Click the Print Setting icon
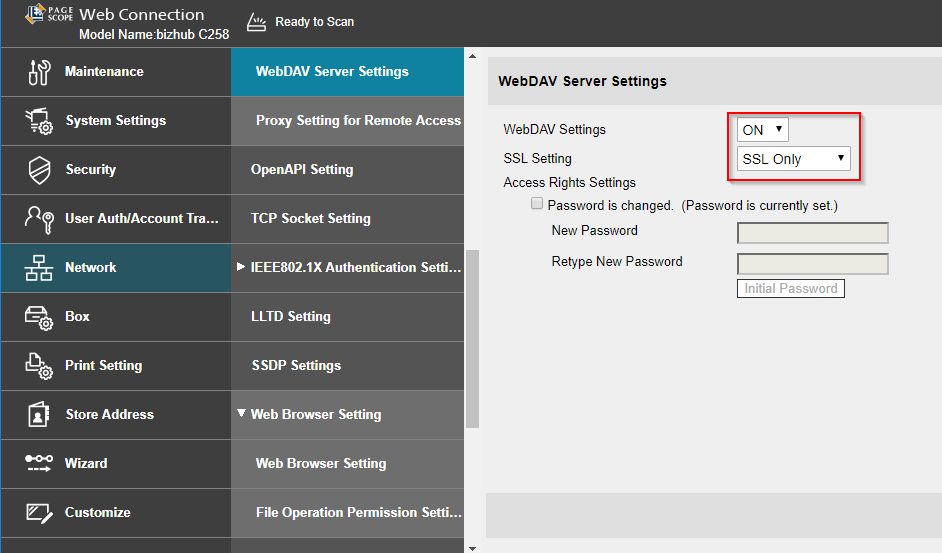Image resolution: width=942 pixels, height=553 pixels. pos(39,366)
